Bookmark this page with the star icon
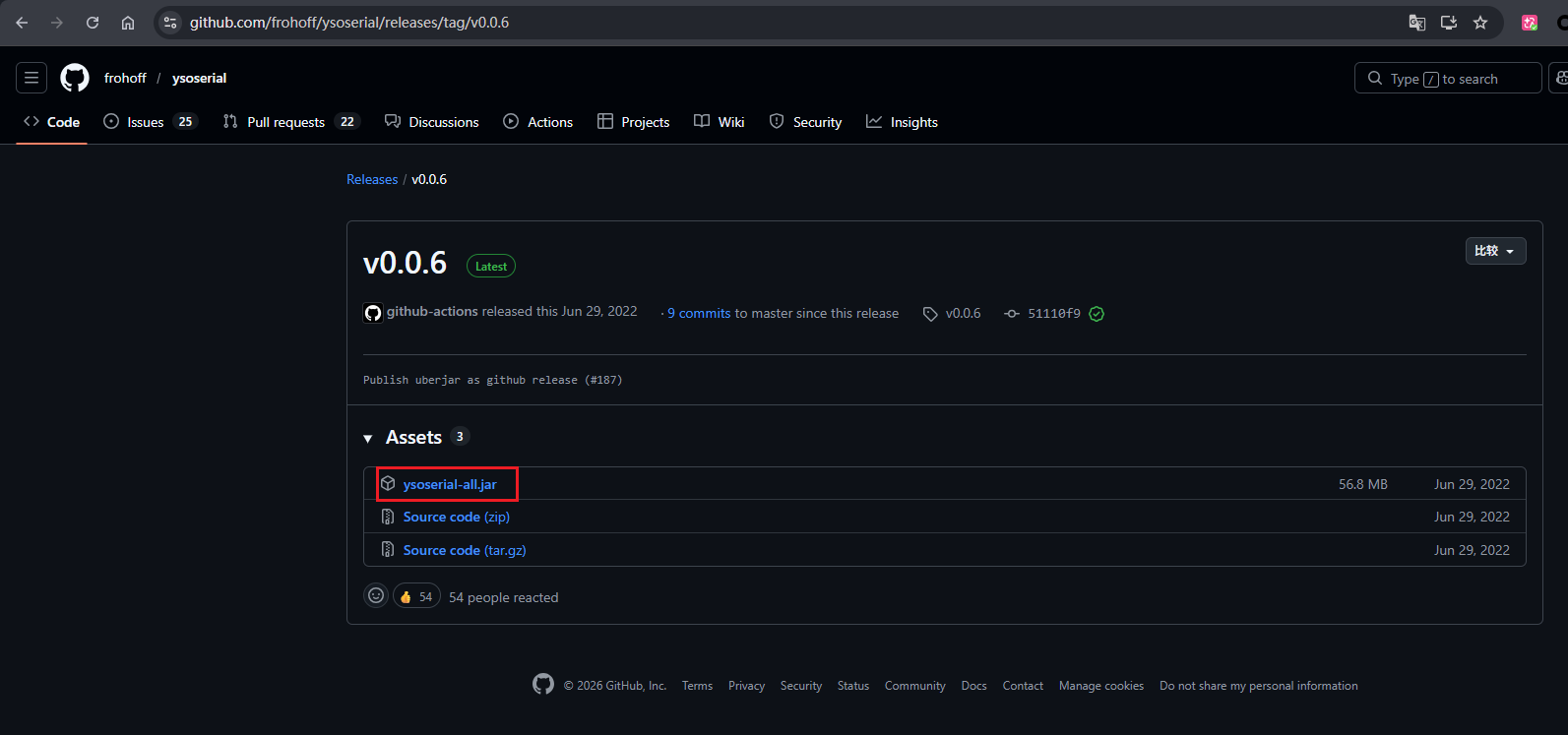 1480,23
